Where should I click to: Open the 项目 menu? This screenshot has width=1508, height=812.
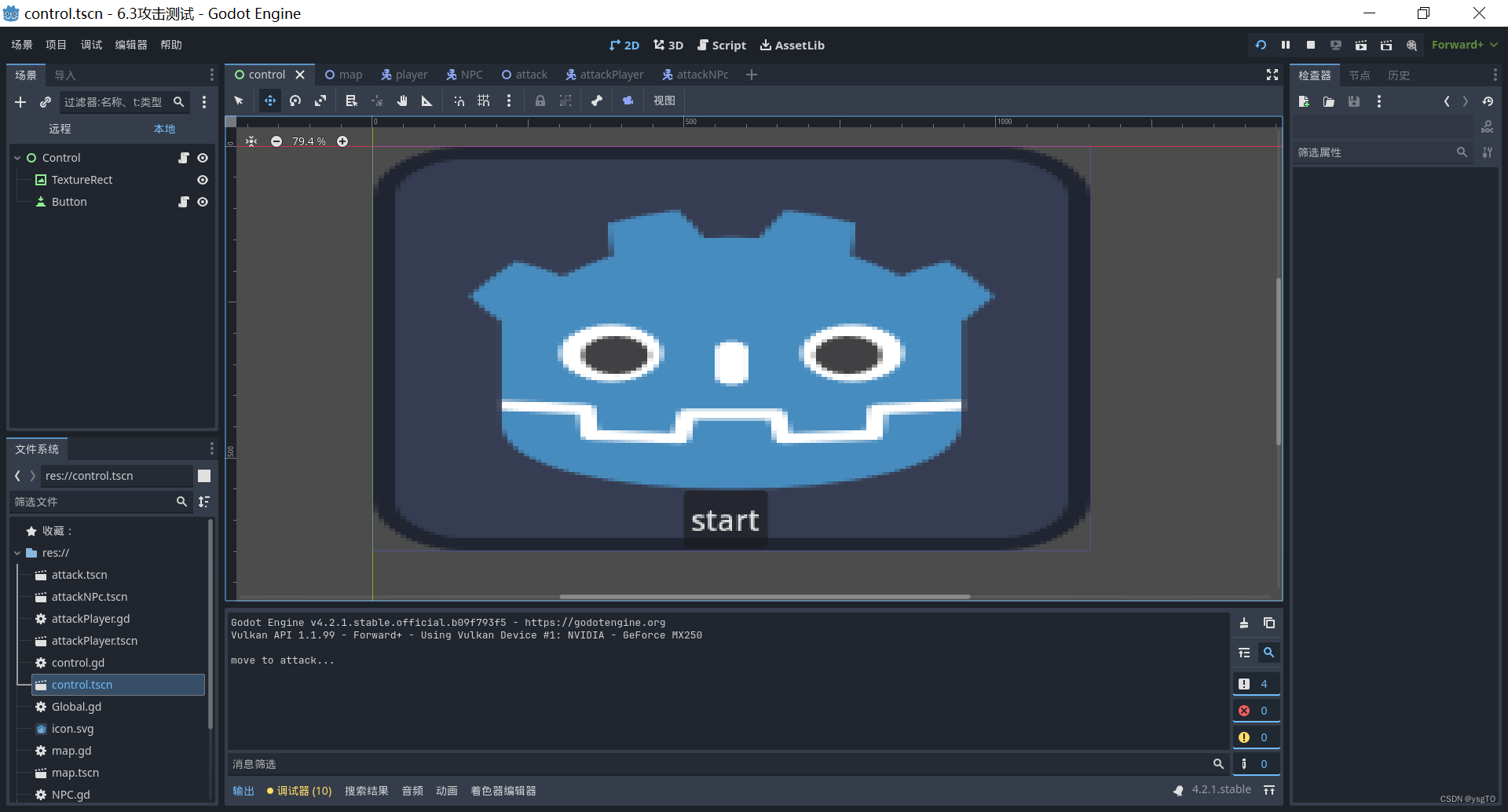point(57,45)
